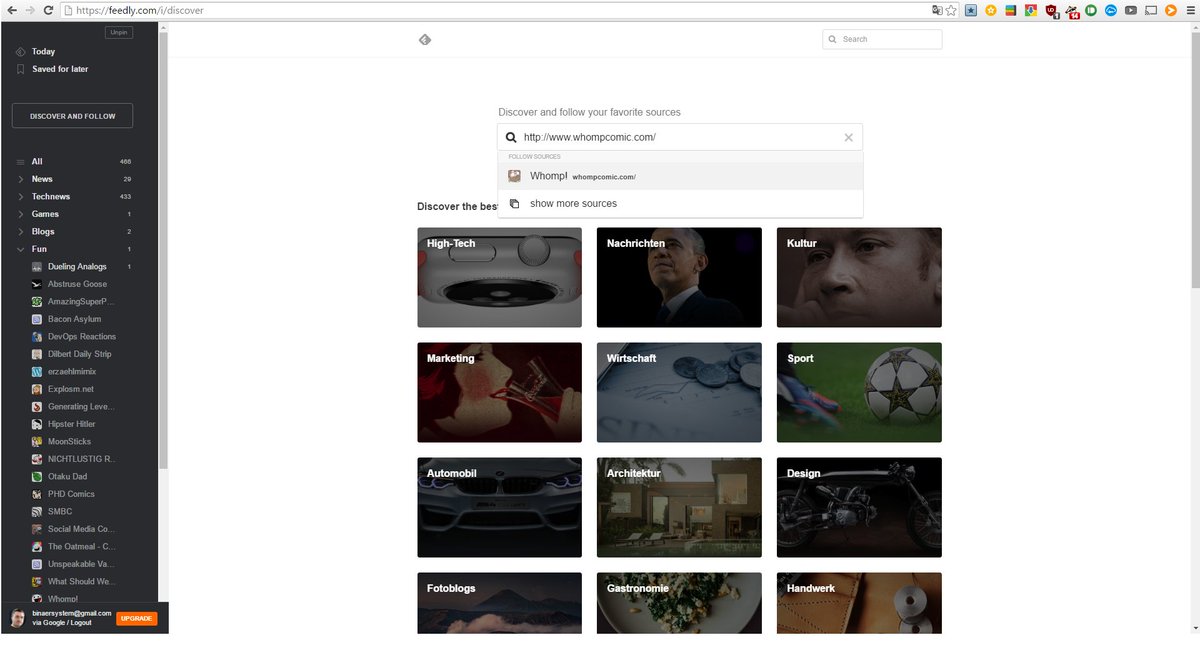Open Dueling Analogs feed icon
The height and width of the screenshot is (650, 1200).
coord(36,267)
